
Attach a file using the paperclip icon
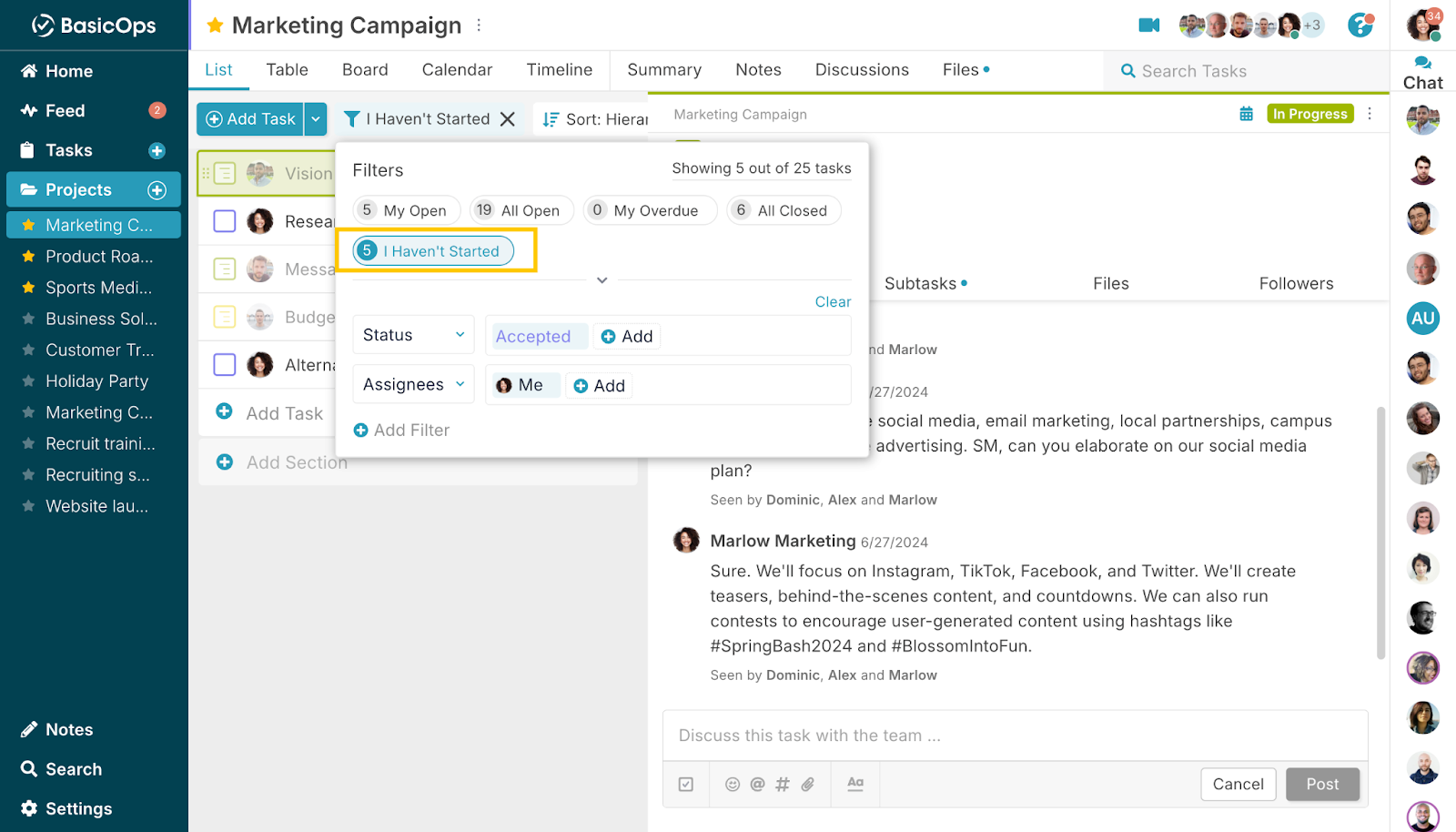(807, 784)
